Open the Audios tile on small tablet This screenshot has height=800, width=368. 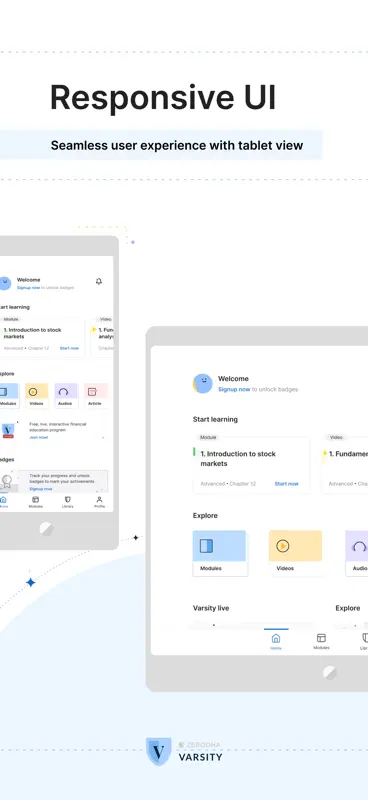point(66,395)
